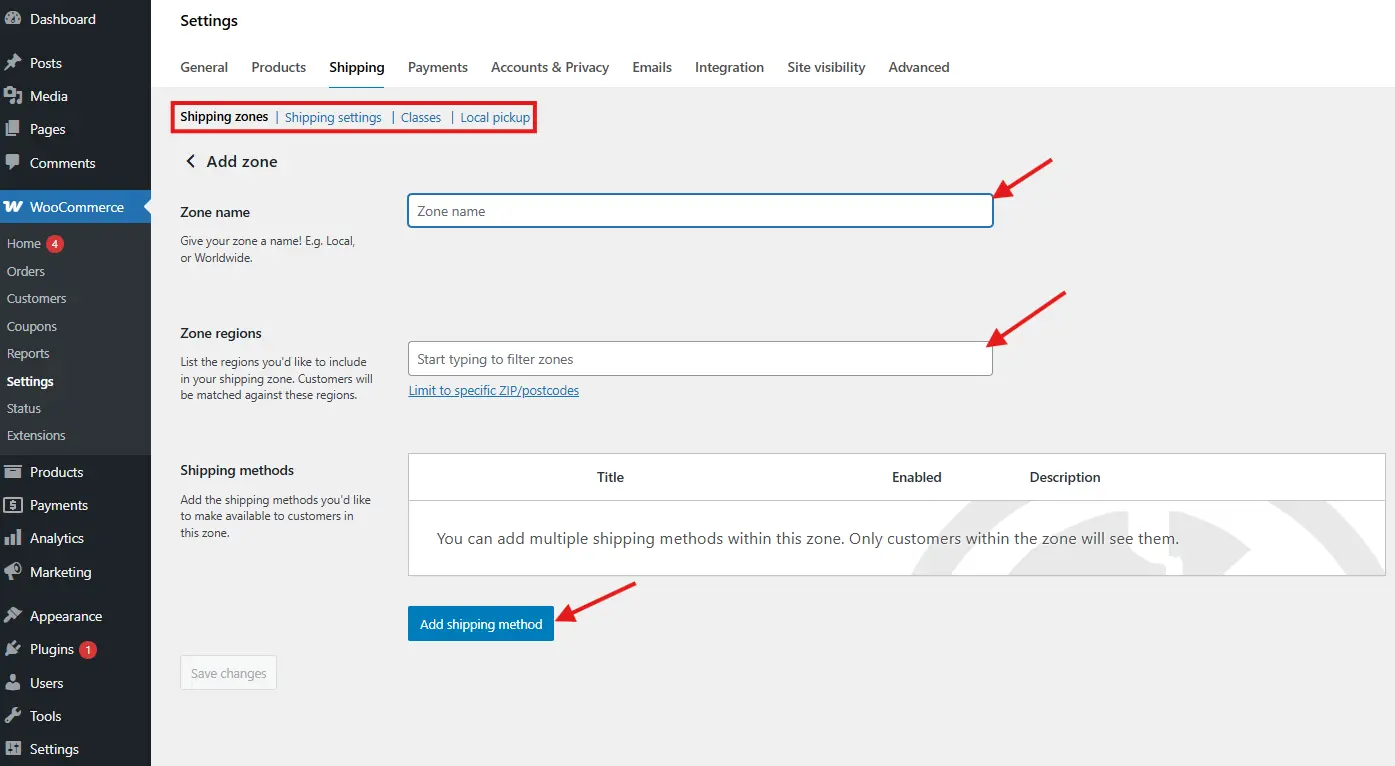The image size is (1395, 766).
Task: Open the Accounts & Privacy tab
Action: coord(550,67)
